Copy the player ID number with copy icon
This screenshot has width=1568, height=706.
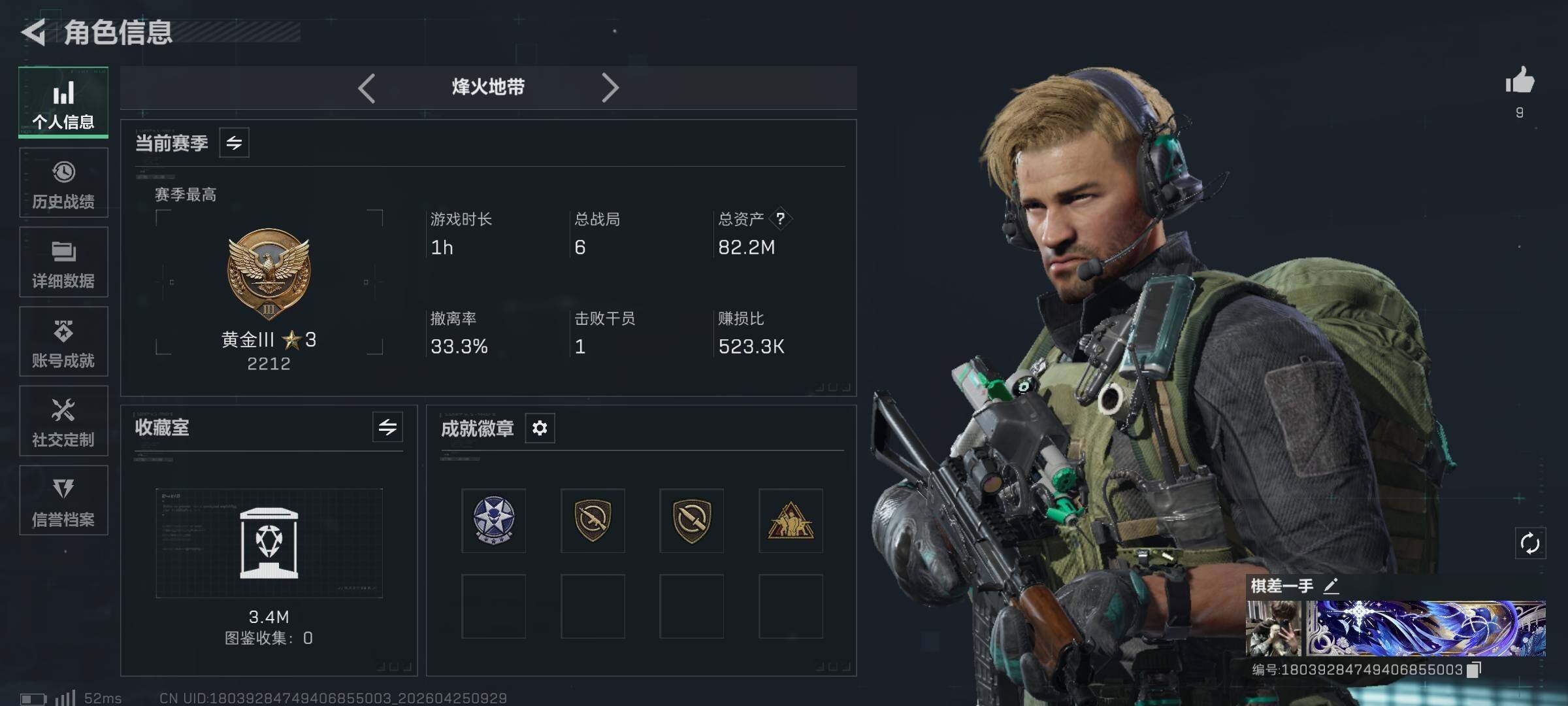[x=1475, y=669]
